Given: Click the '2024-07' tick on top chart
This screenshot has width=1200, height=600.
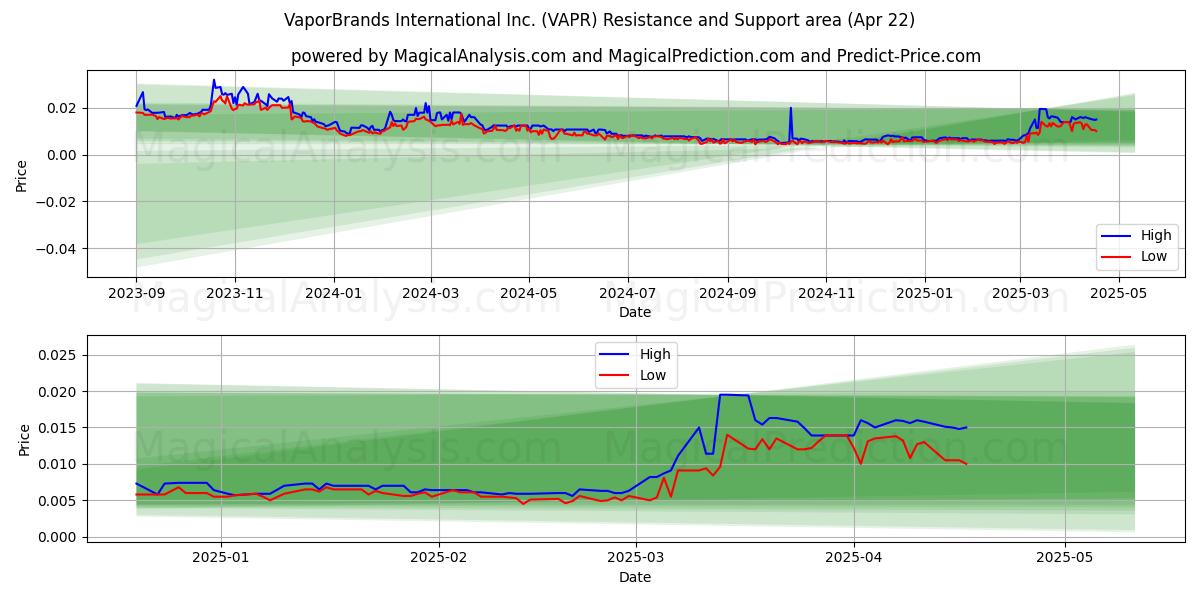Looking at the screenshot, I should (x=628, y=292).
